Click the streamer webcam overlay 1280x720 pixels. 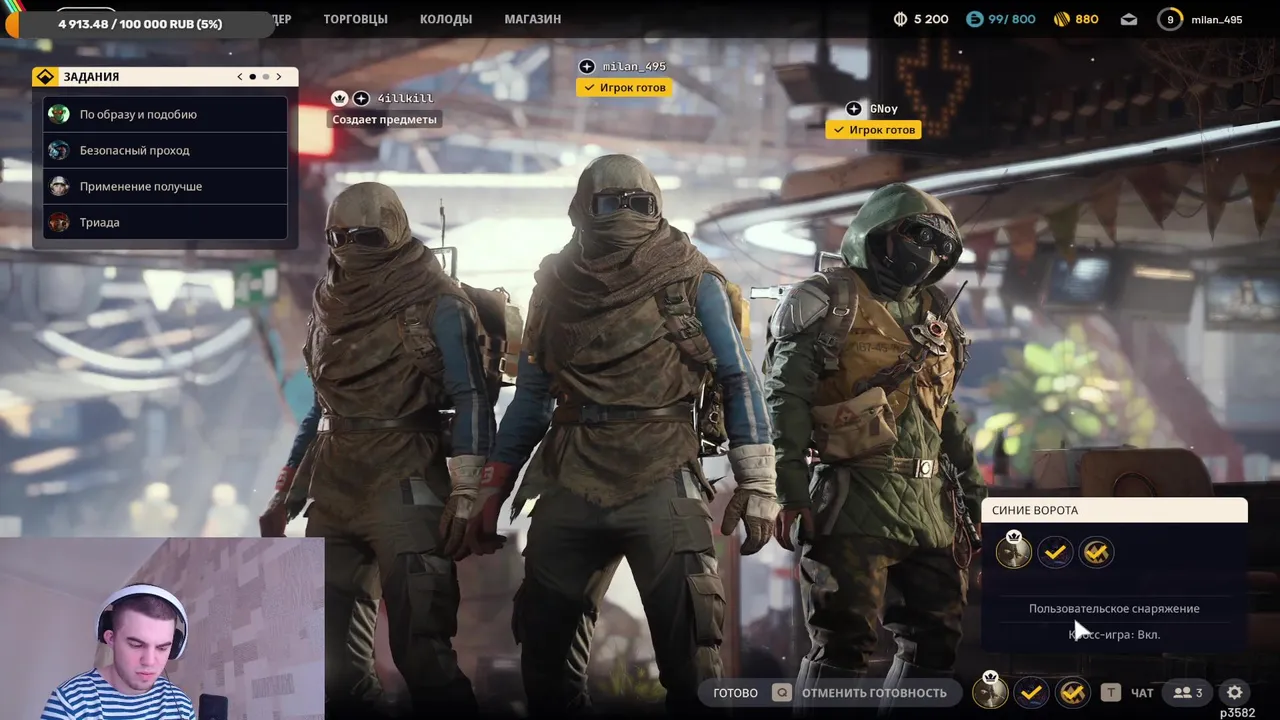coord(162,628)
